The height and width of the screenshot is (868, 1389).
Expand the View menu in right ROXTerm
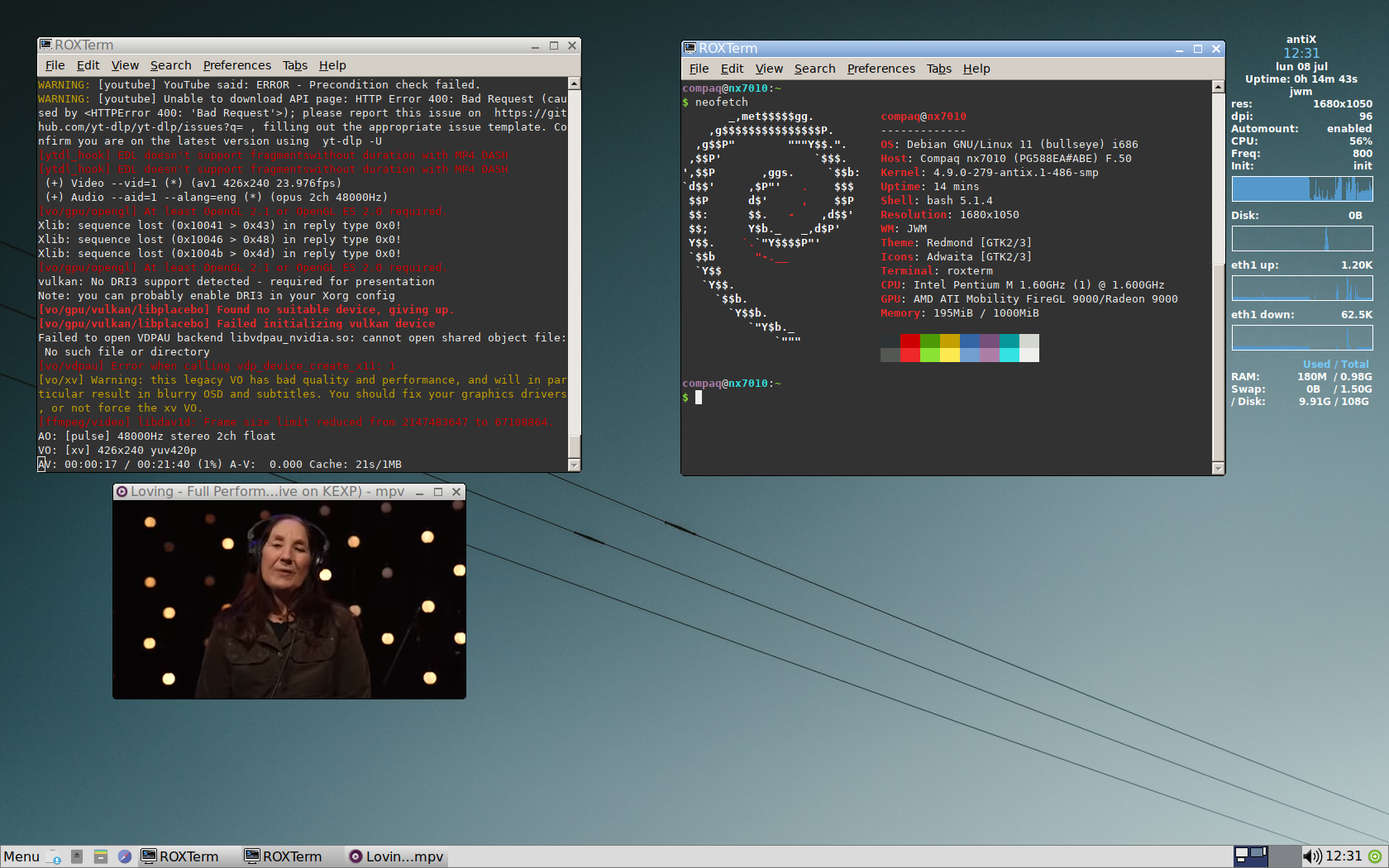tap(768, 69)
